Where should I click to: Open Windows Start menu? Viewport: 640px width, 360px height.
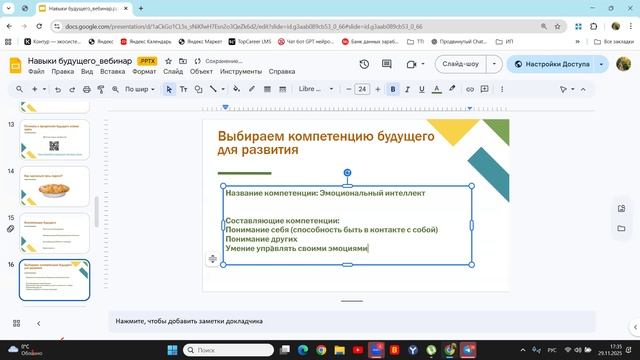[172, 350]
